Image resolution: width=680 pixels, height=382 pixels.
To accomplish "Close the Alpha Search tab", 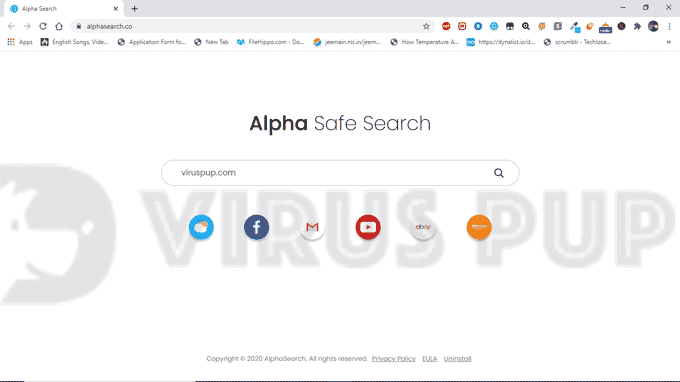I will click(115, 9).
